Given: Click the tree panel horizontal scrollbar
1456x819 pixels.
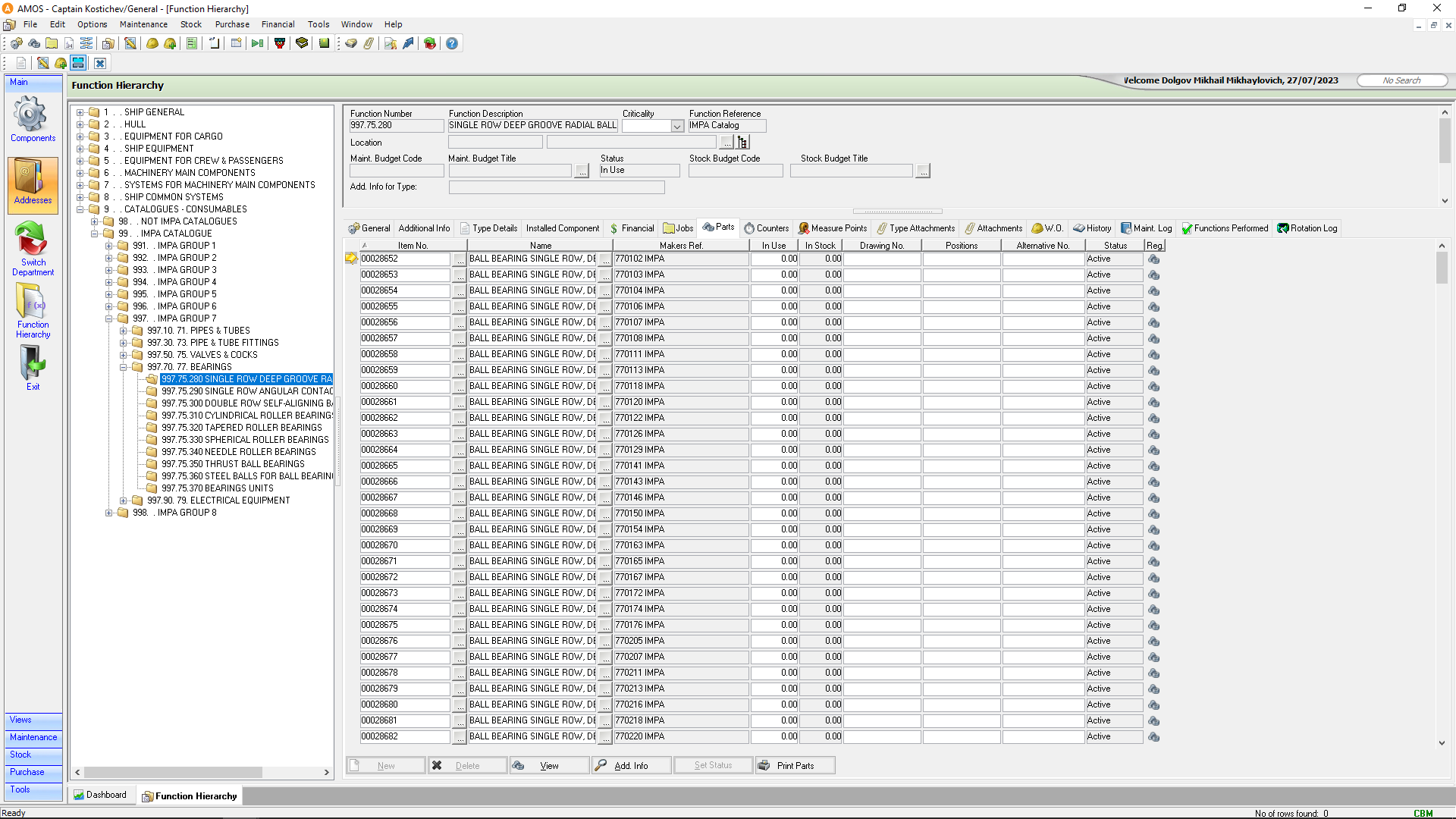Looking at the screenshot, I should tap(173, 773).
